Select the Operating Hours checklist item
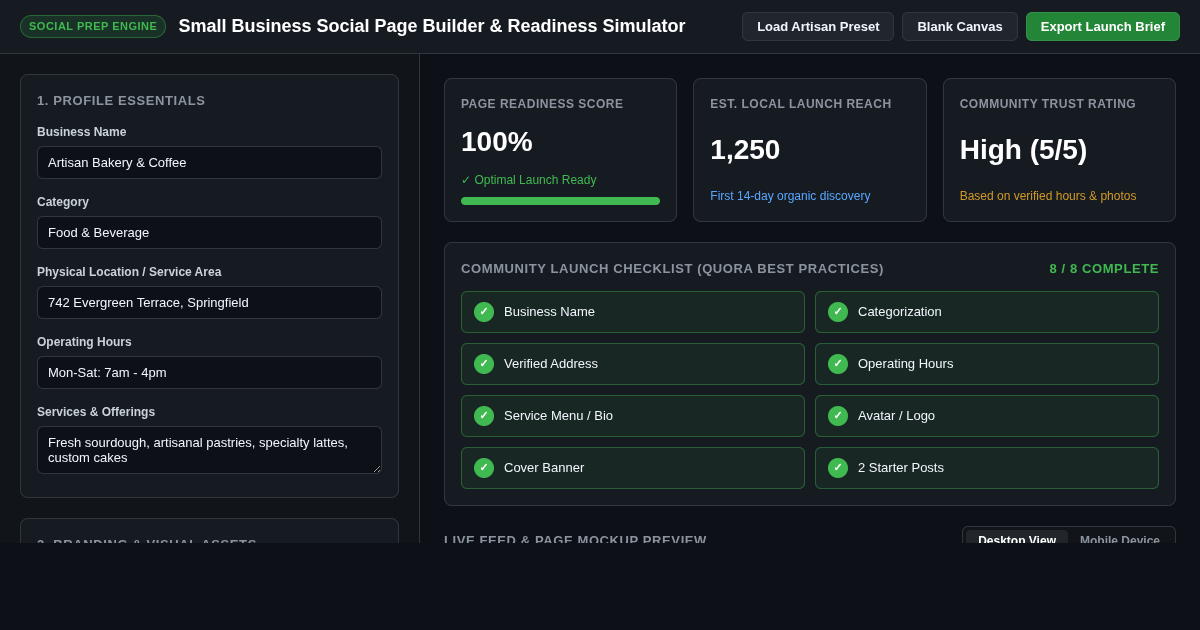The width and height of the screenshot is (1200, 630). [x=987, y=364]
